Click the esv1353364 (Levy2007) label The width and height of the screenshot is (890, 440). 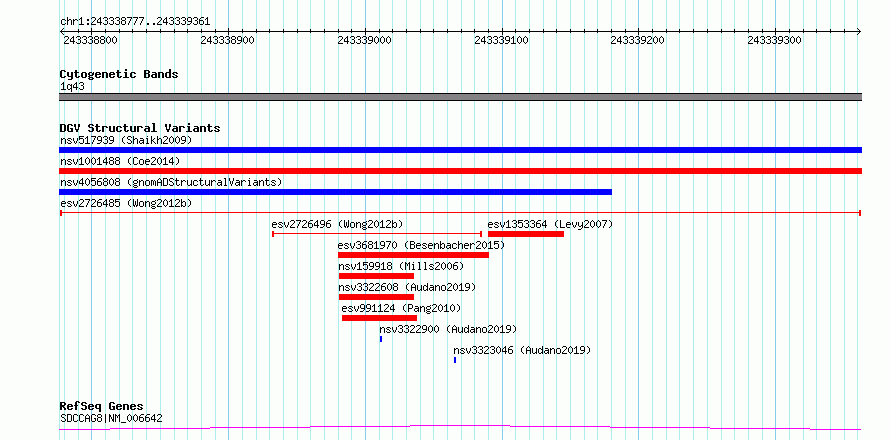tap(551, 224)
